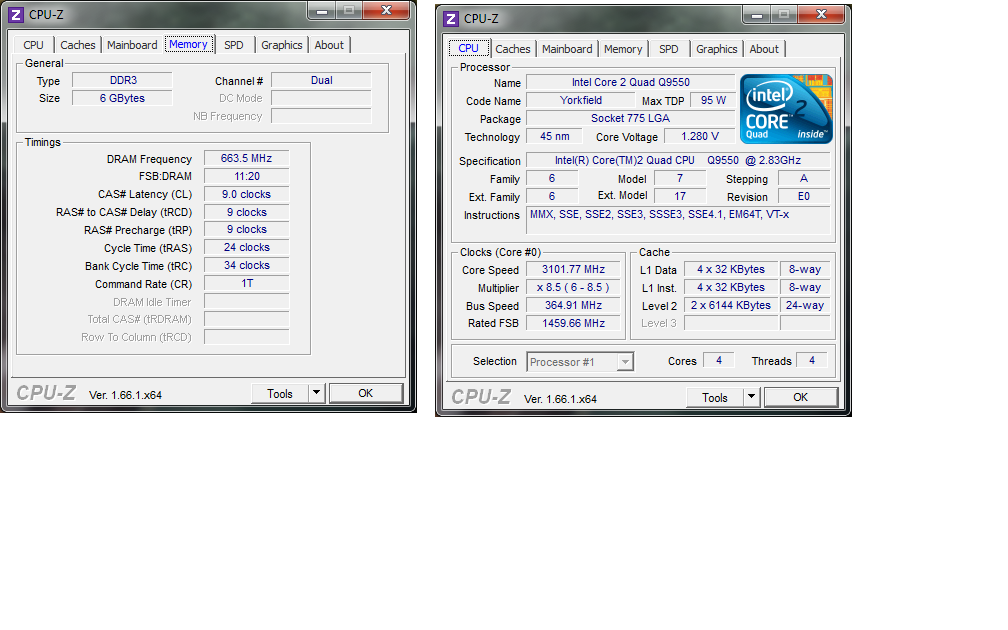Image resolution: width=1008 pixels, height=630 pixels.
Task: Select Memory tab in left window
Action: [x=188, y=44]
